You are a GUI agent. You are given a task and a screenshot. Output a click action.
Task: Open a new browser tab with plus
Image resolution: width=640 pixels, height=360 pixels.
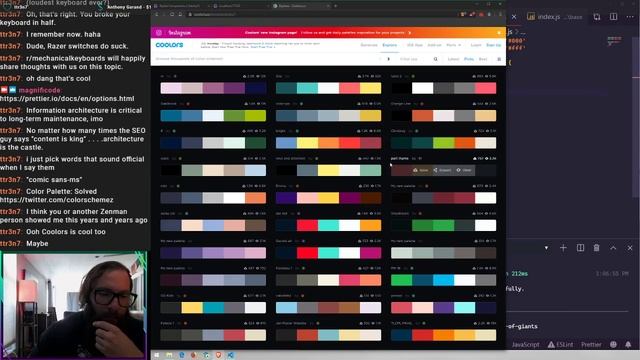[336, 6]
